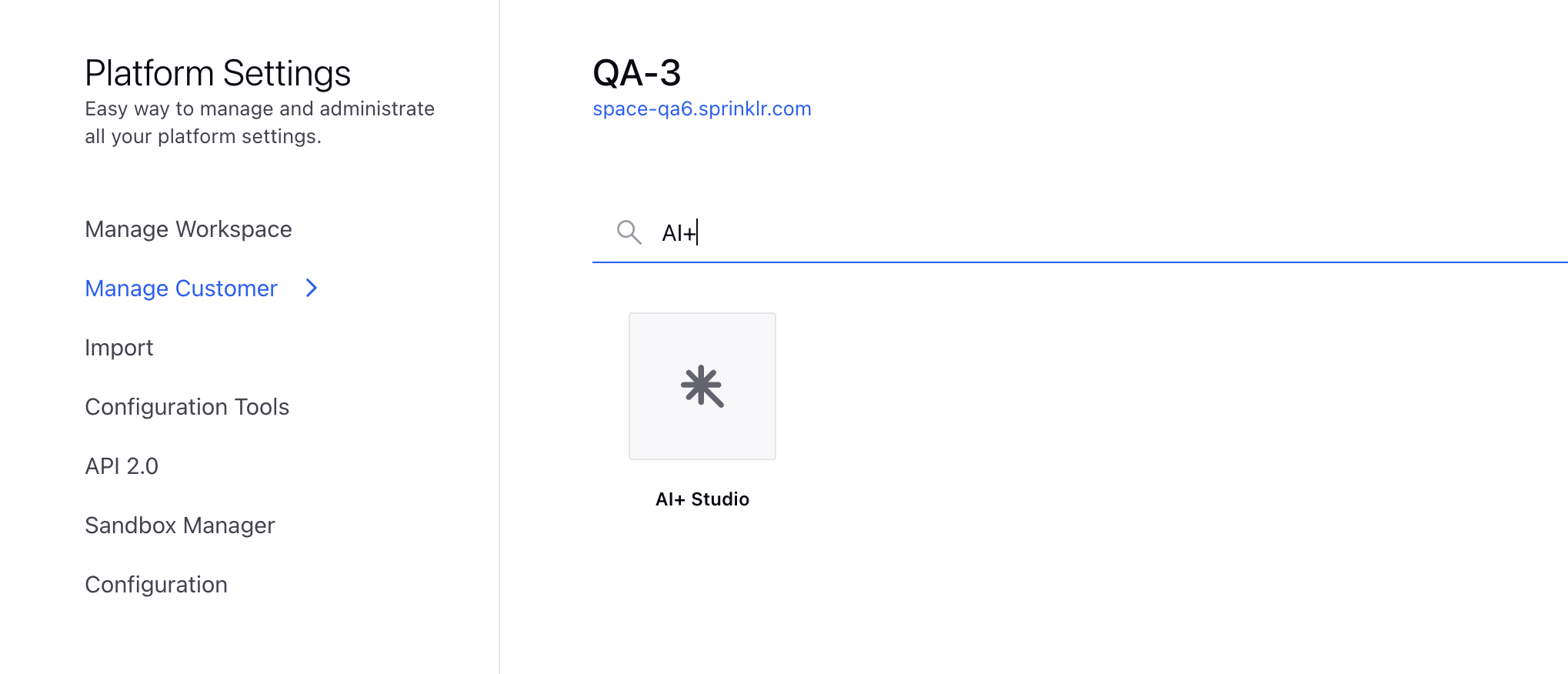Choose the Configuration sidebar entry

156,585
